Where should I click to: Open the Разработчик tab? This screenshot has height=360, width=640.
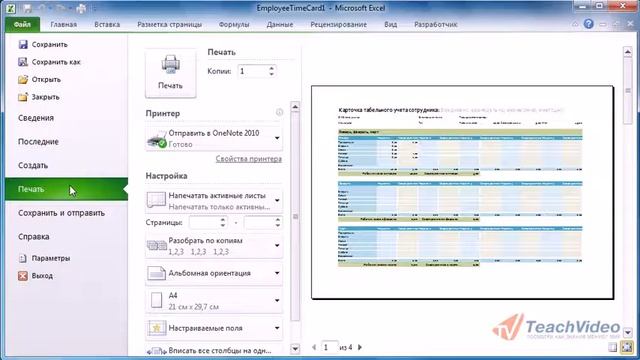coord(436,24)
